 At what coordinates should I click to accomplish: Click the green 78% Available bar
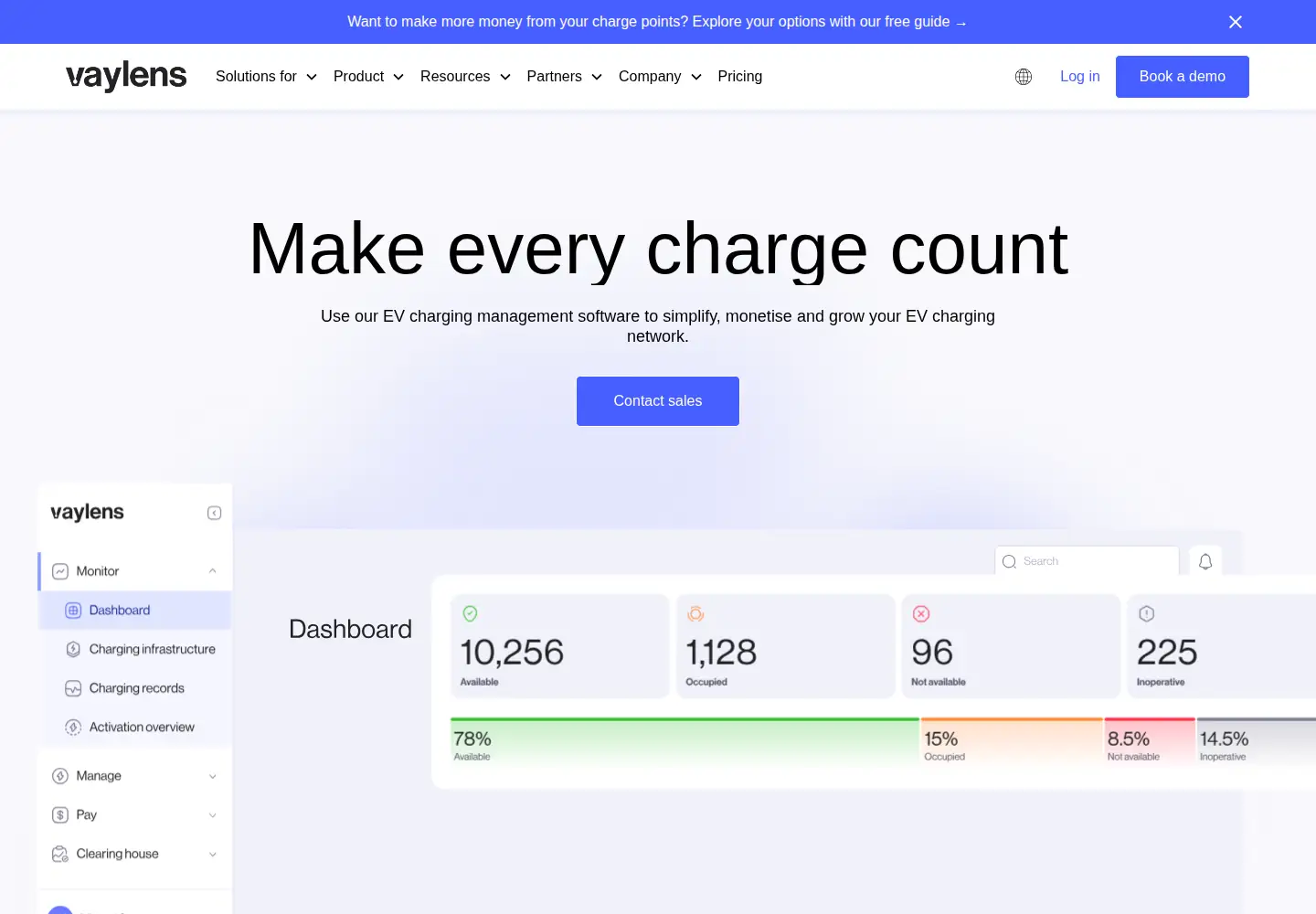coord(685,741)
